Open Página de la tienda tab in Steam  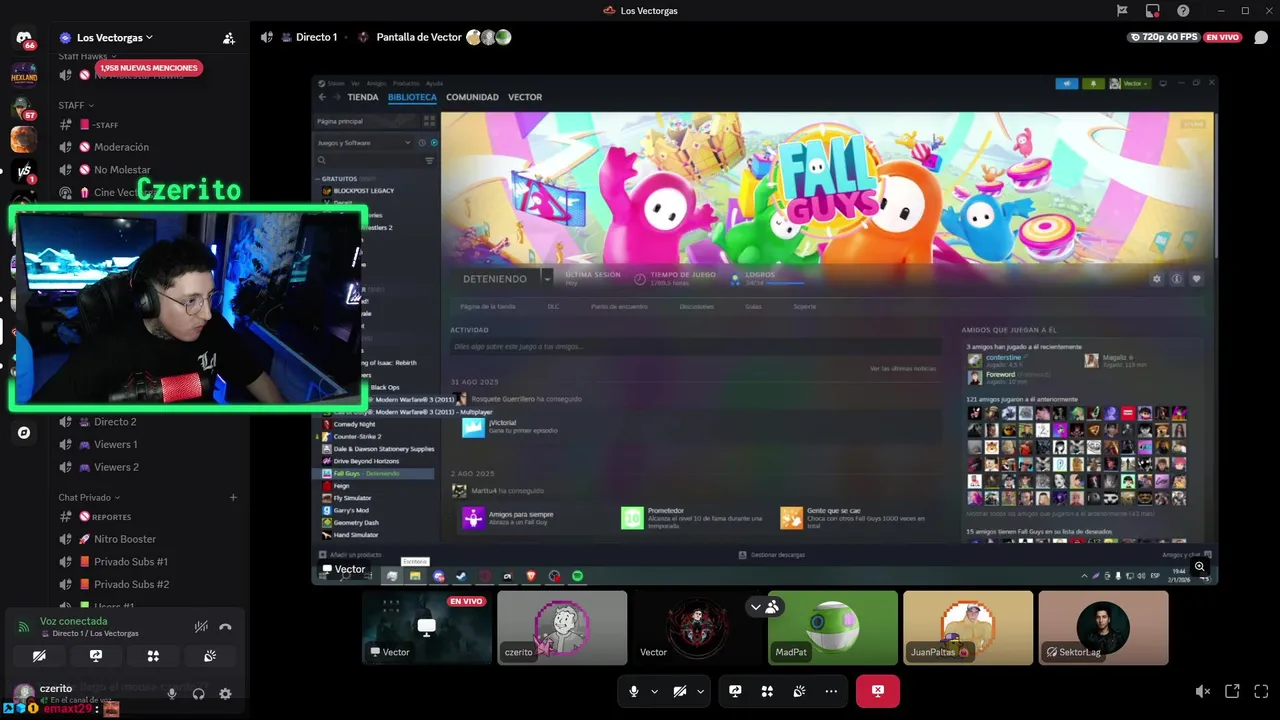coord(488,307)
